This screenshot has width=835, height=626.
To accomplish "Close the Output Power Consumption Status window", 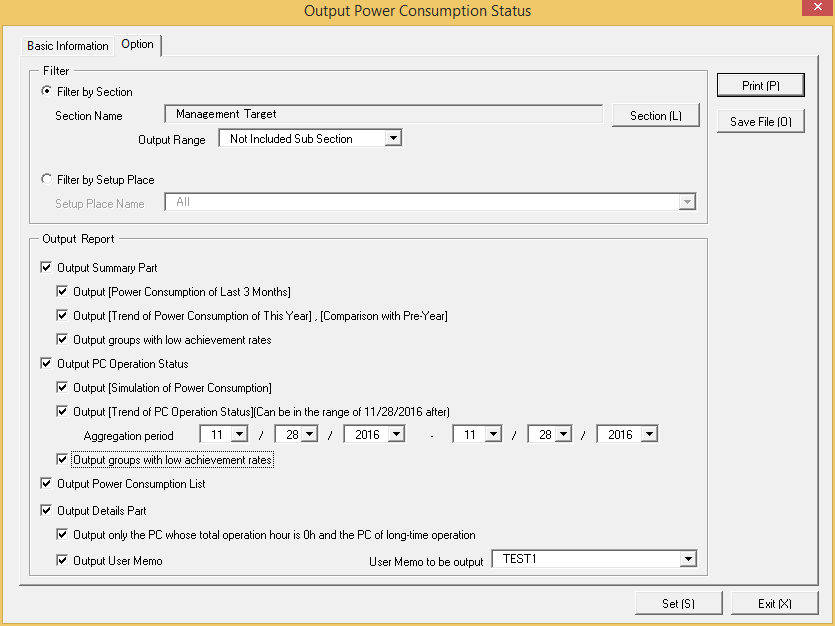I will pos(818,7).
